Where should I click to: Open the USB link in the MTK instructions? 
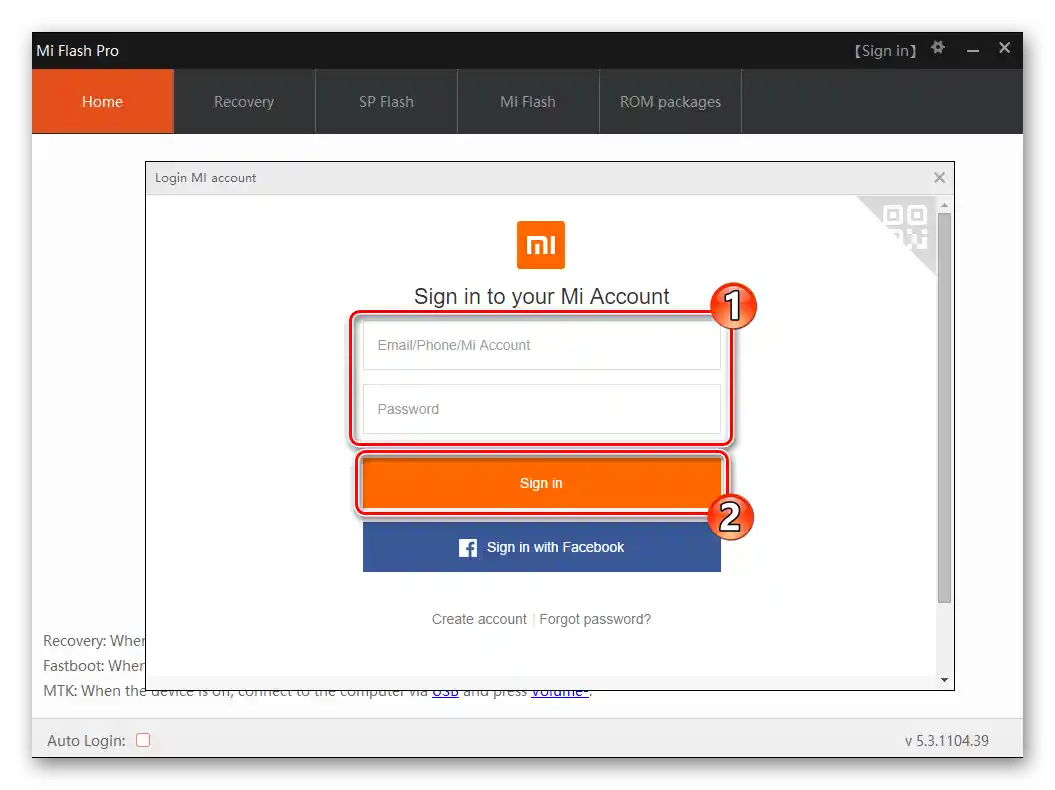pyautogui.click(x=445, y=692)
